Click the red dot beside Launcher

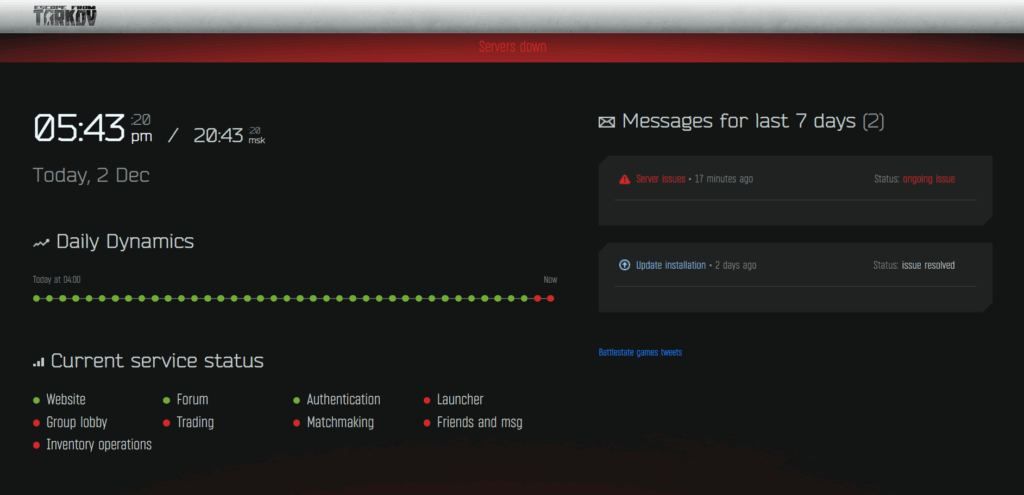427,400
